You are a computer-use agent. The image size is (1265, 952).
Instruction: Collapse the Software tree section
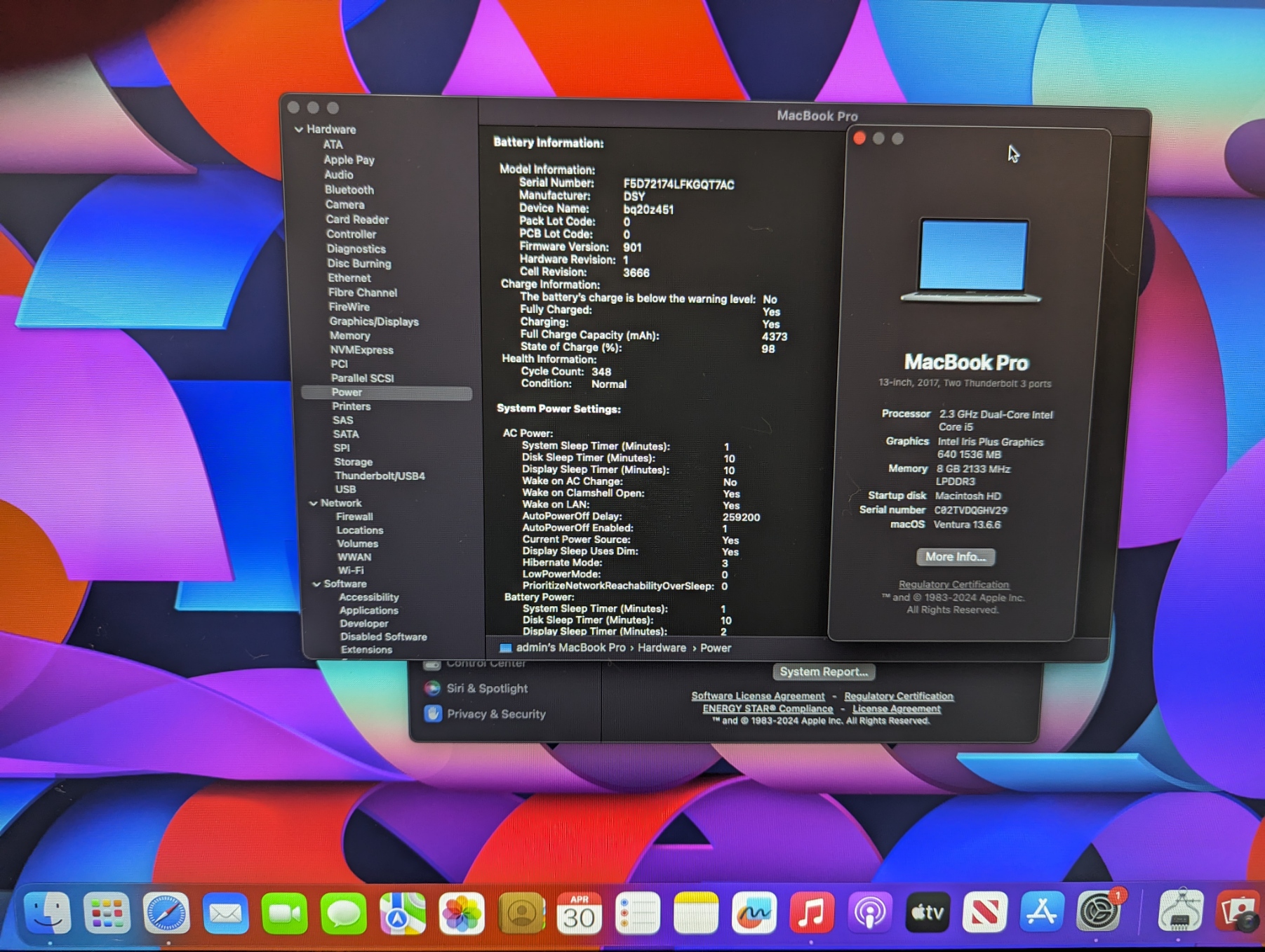316,584
